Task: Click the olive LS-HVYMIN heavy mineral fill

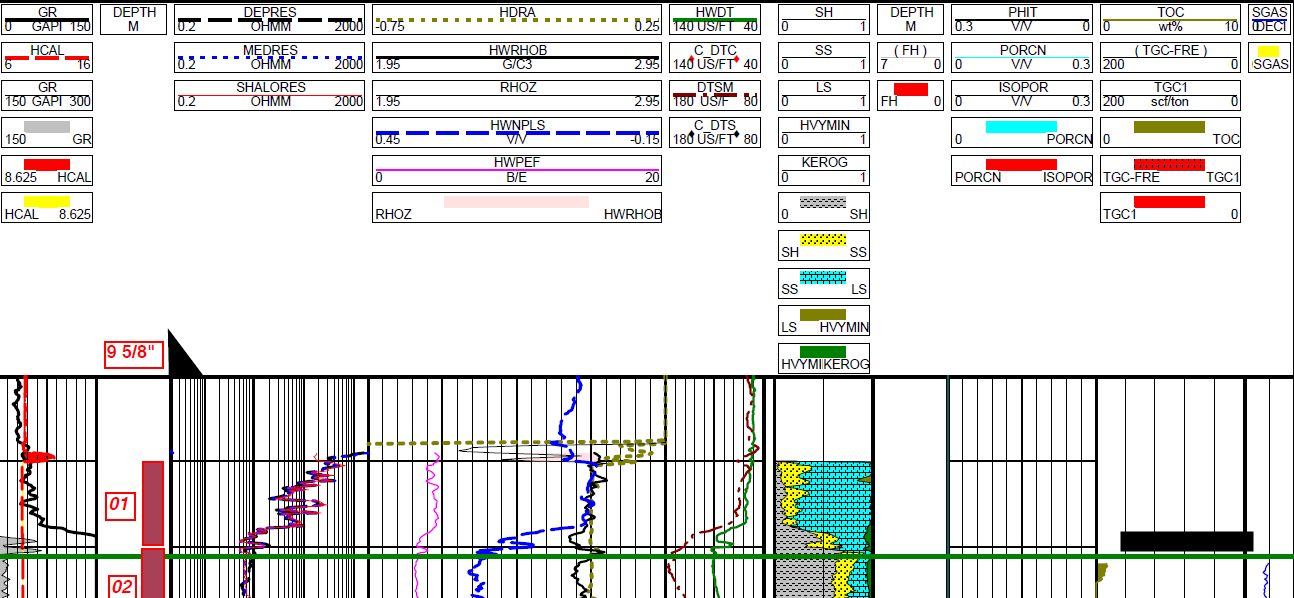Action: click(823, 315)
